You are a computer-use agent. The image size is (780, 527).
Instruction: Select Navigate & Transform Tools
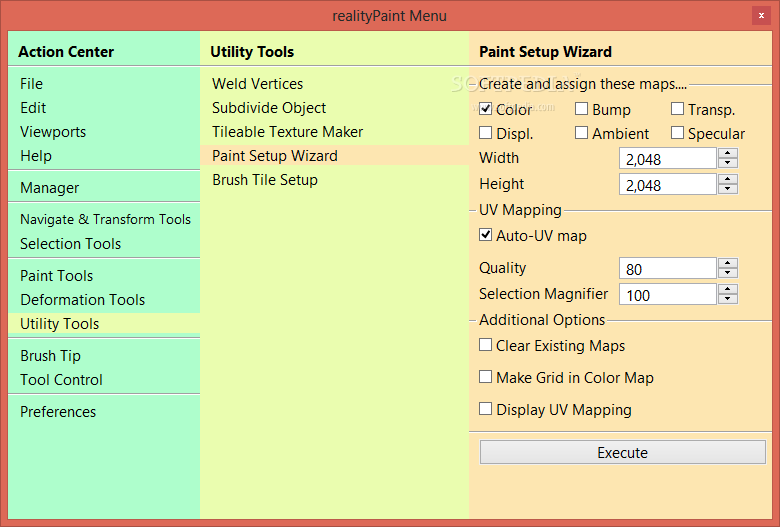[x=104, y=219]
